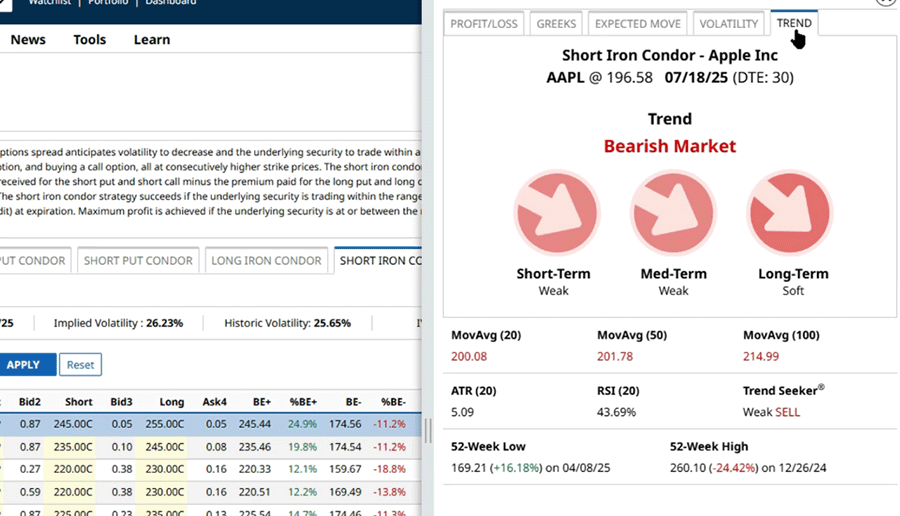Click the 169.49 BE- value
Screen dimensions: 900x516
(345, 492)
